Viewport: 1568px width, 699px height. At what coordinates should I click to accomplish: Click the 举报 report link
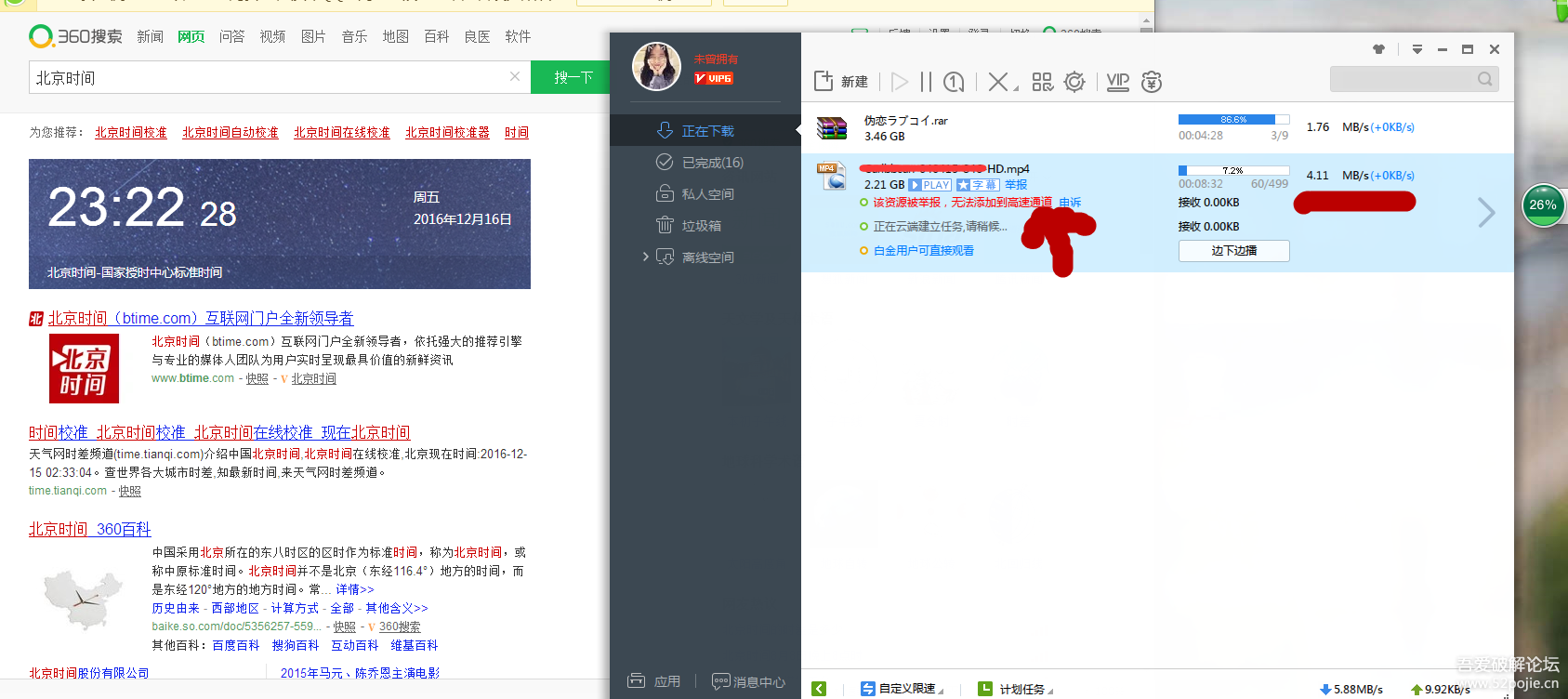tap(1016, 185)
